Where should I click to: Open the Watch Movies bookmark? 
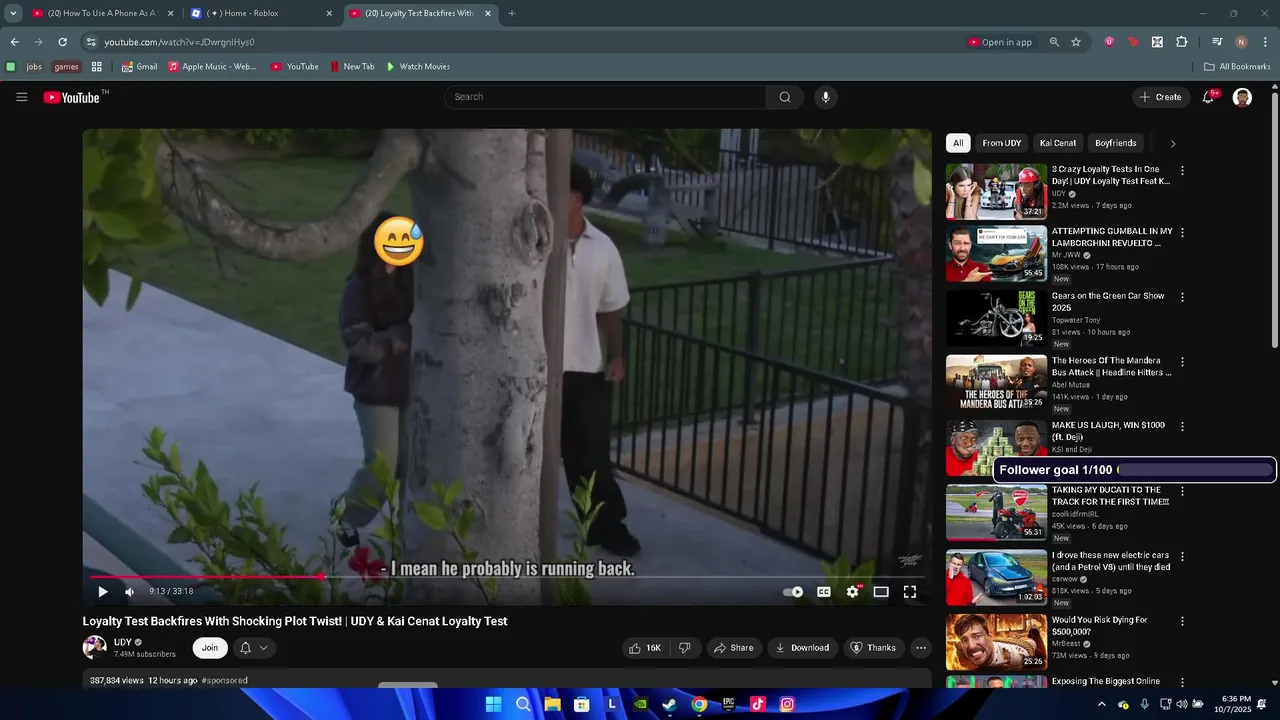pyautogui.click(x=418, y=67)
